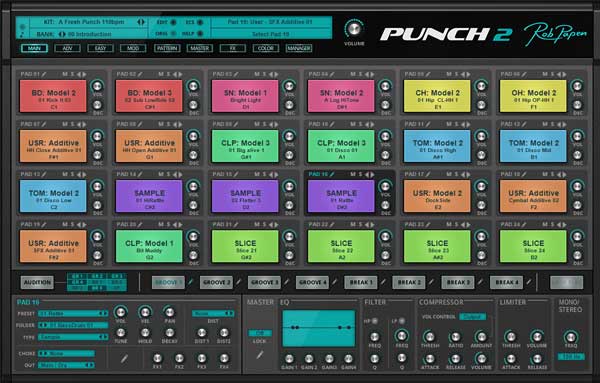Trigger SLICE pad Slice 24
The image size is (600, 383).
533,246
